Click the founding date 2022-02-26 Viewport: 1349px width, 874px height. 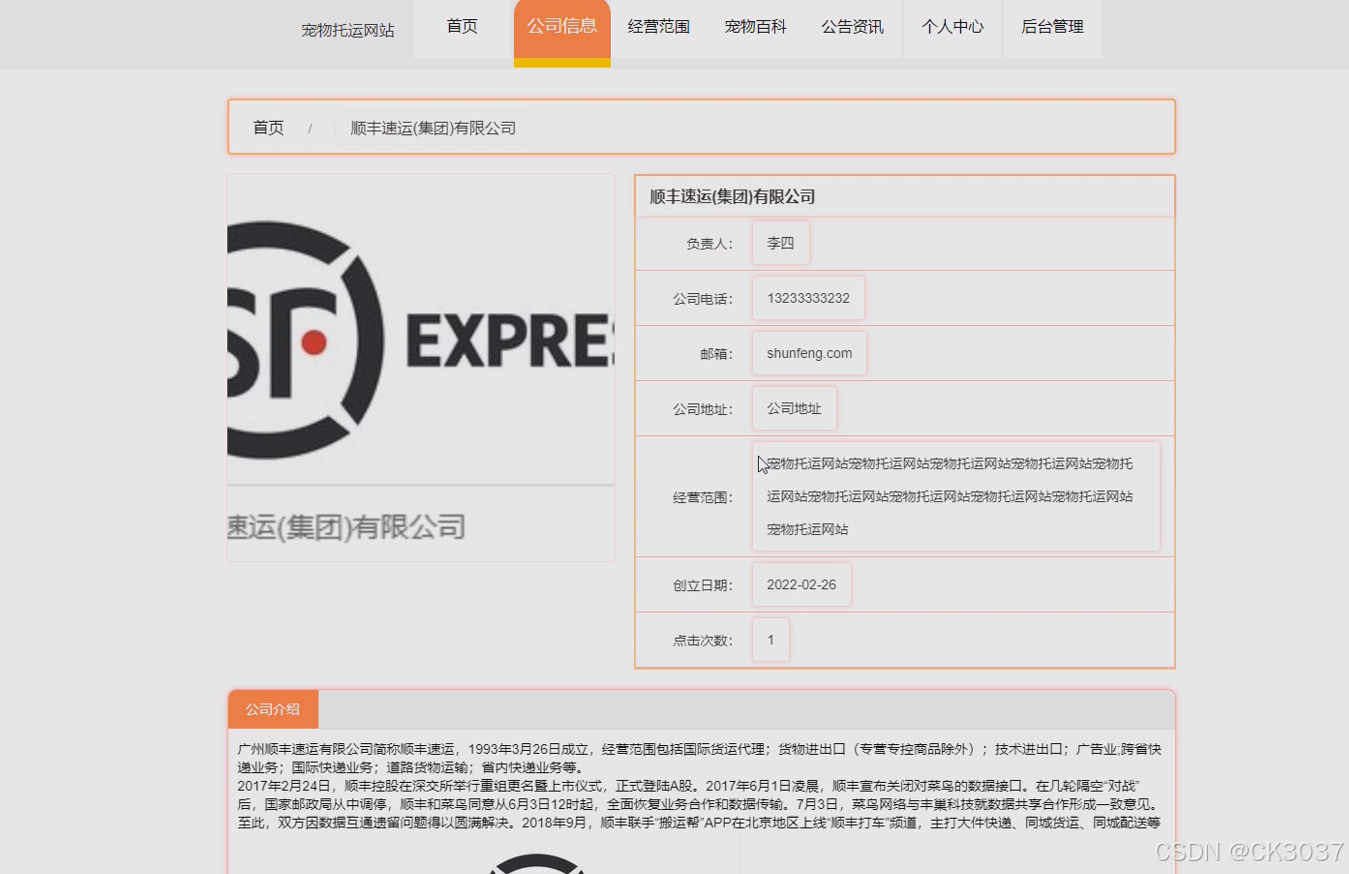801,585
